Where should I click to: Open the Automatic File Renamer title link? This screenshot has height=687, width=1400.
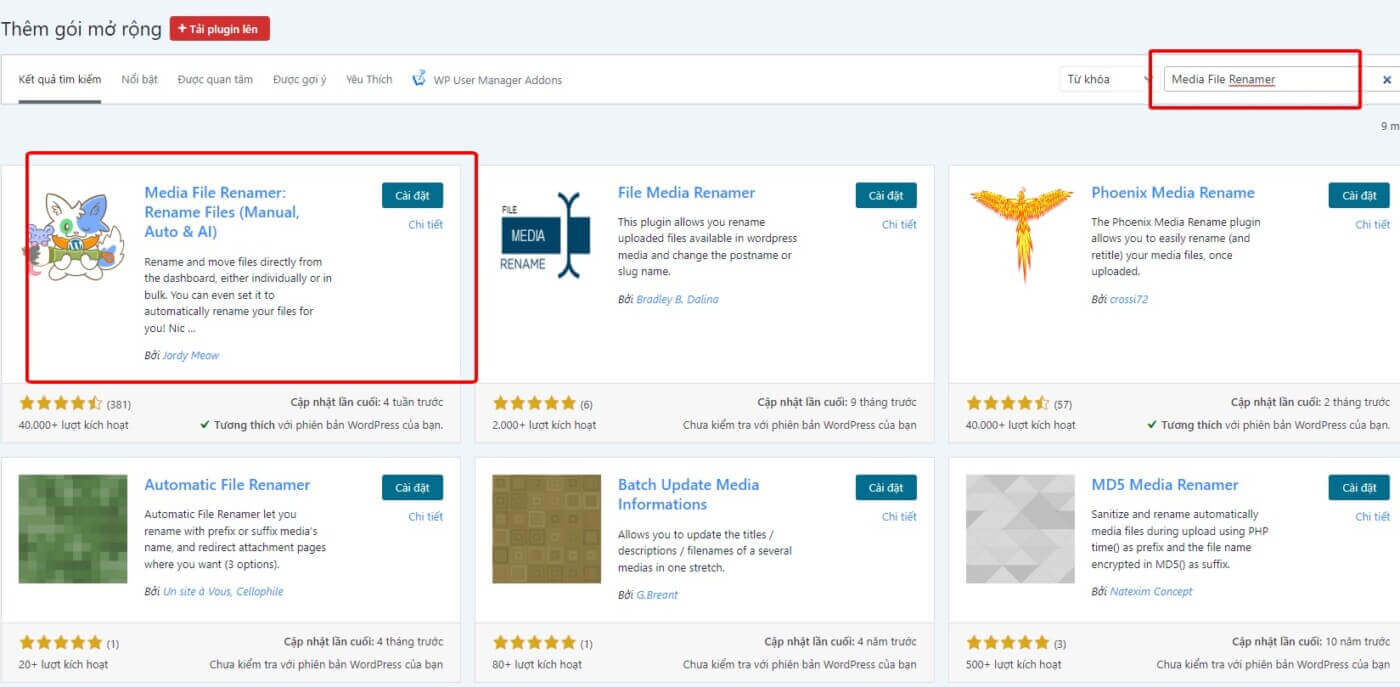[x=227, y=485]
